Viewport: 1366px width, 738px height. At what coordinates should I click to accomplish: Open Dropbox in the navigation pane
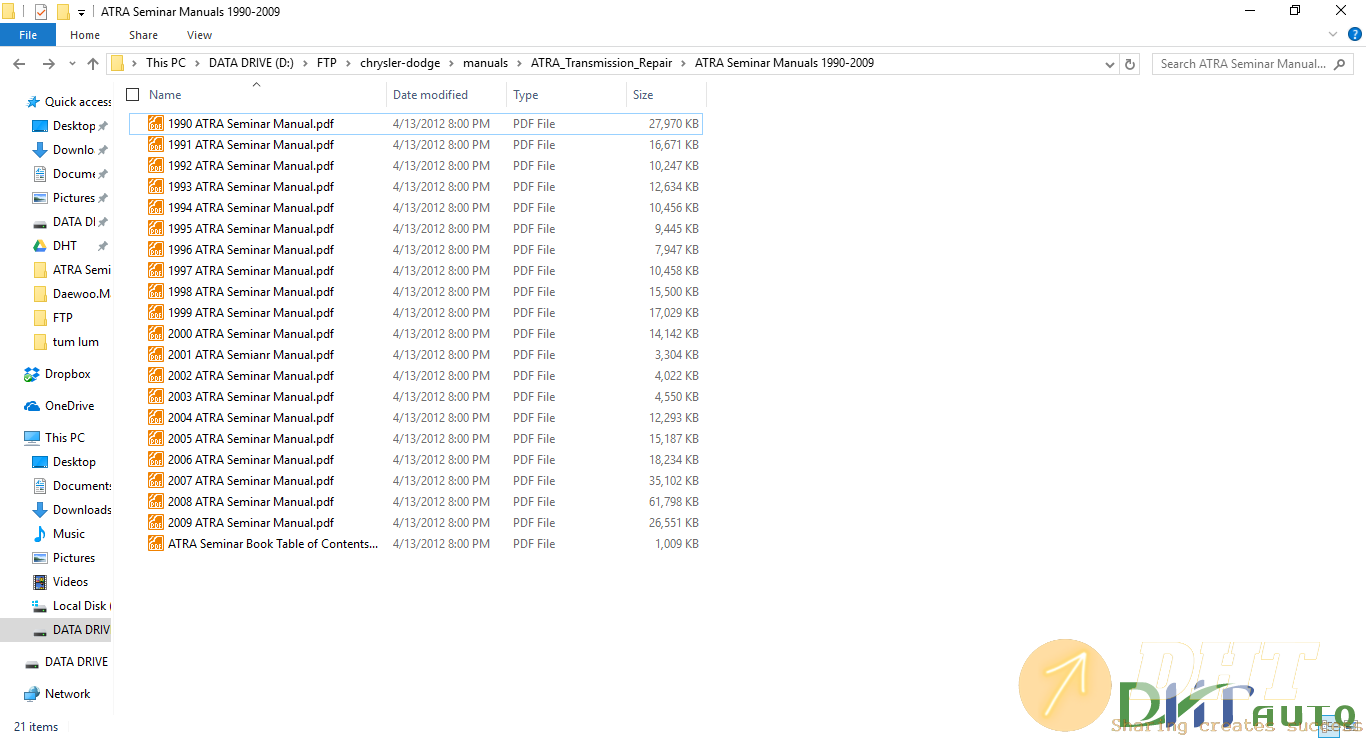[57, 374]
